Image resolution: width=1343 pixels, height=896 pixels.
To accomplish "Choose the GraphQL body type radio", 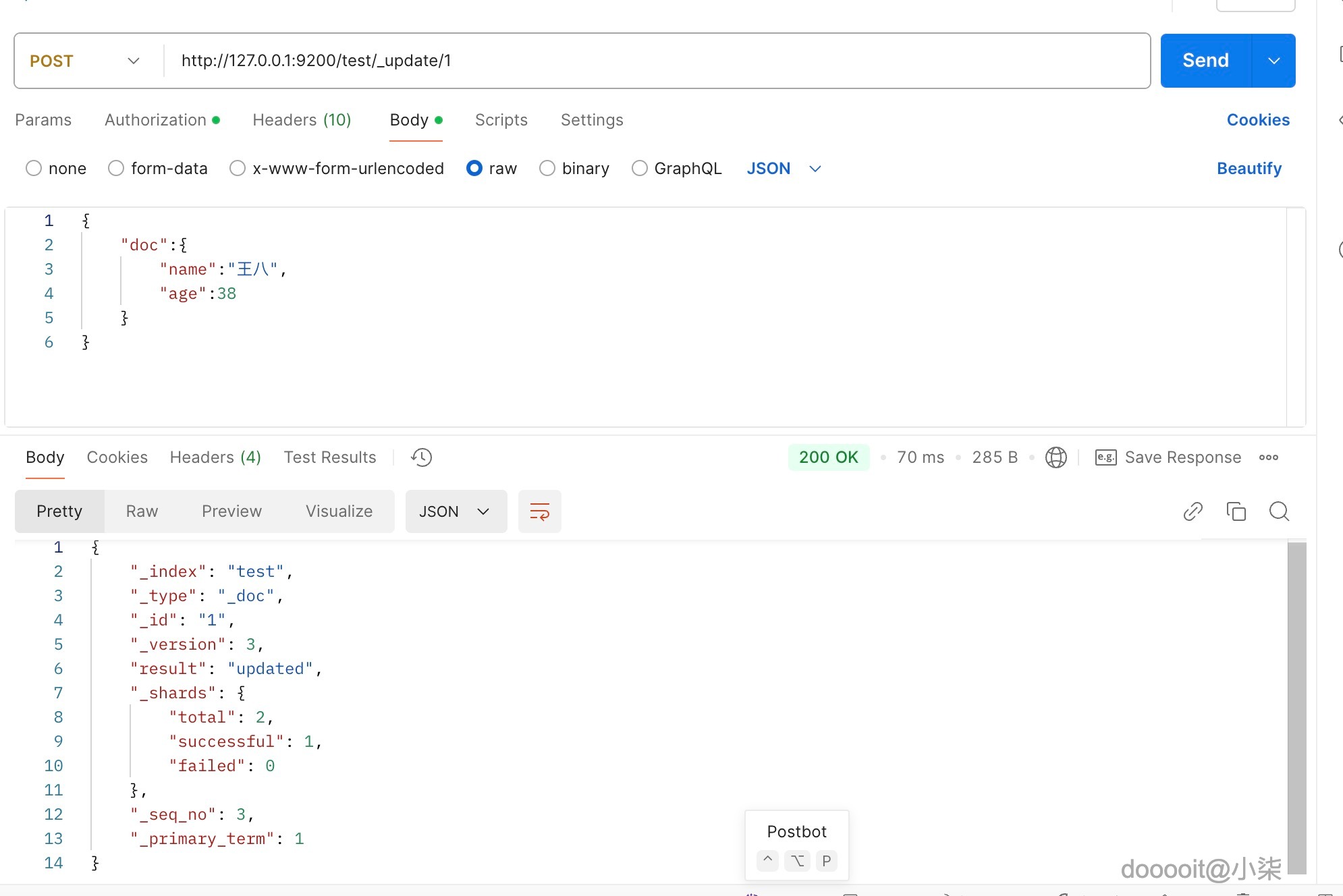I will pyautogui.click(x=639, y=168).
